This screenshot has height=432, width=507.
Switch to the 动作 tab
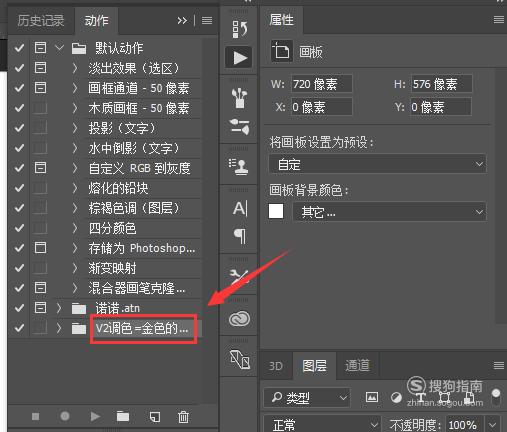[97, 21]
